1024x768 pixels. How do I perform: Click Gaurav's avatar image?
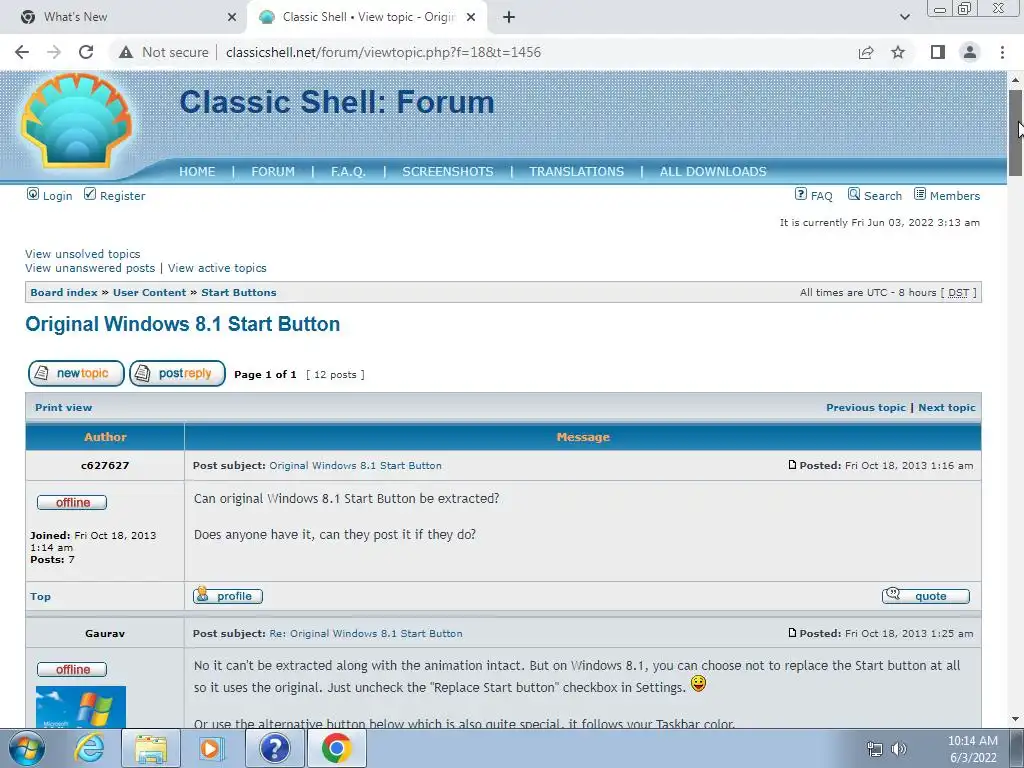pos(81,707)
